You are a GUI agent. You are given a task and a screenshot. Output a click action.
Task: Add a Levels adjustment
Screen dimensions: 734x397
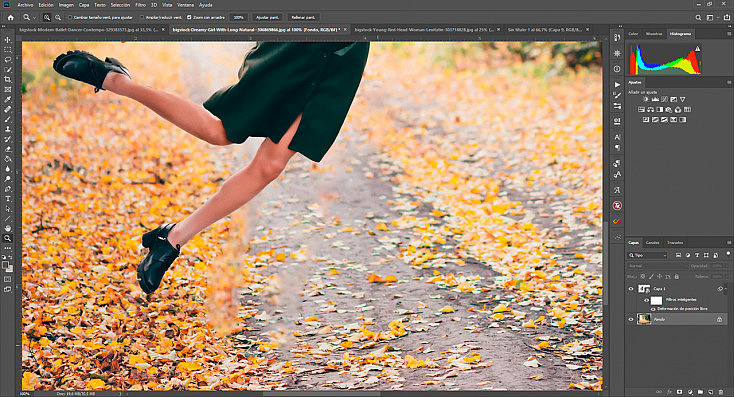(655, 99)
